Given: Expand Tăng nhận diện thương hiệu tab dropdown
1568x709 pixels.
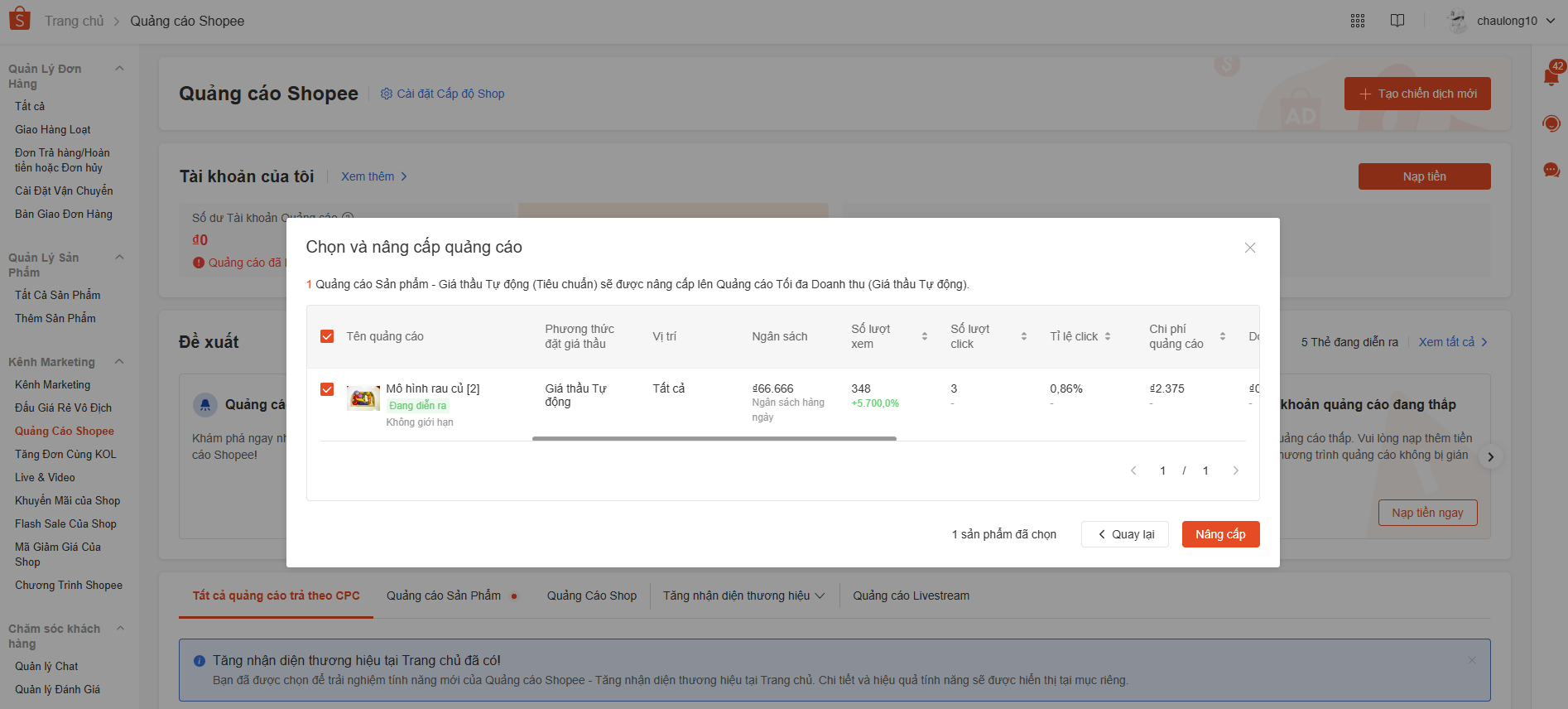Looking at the screenshot, I should (820, 596).
